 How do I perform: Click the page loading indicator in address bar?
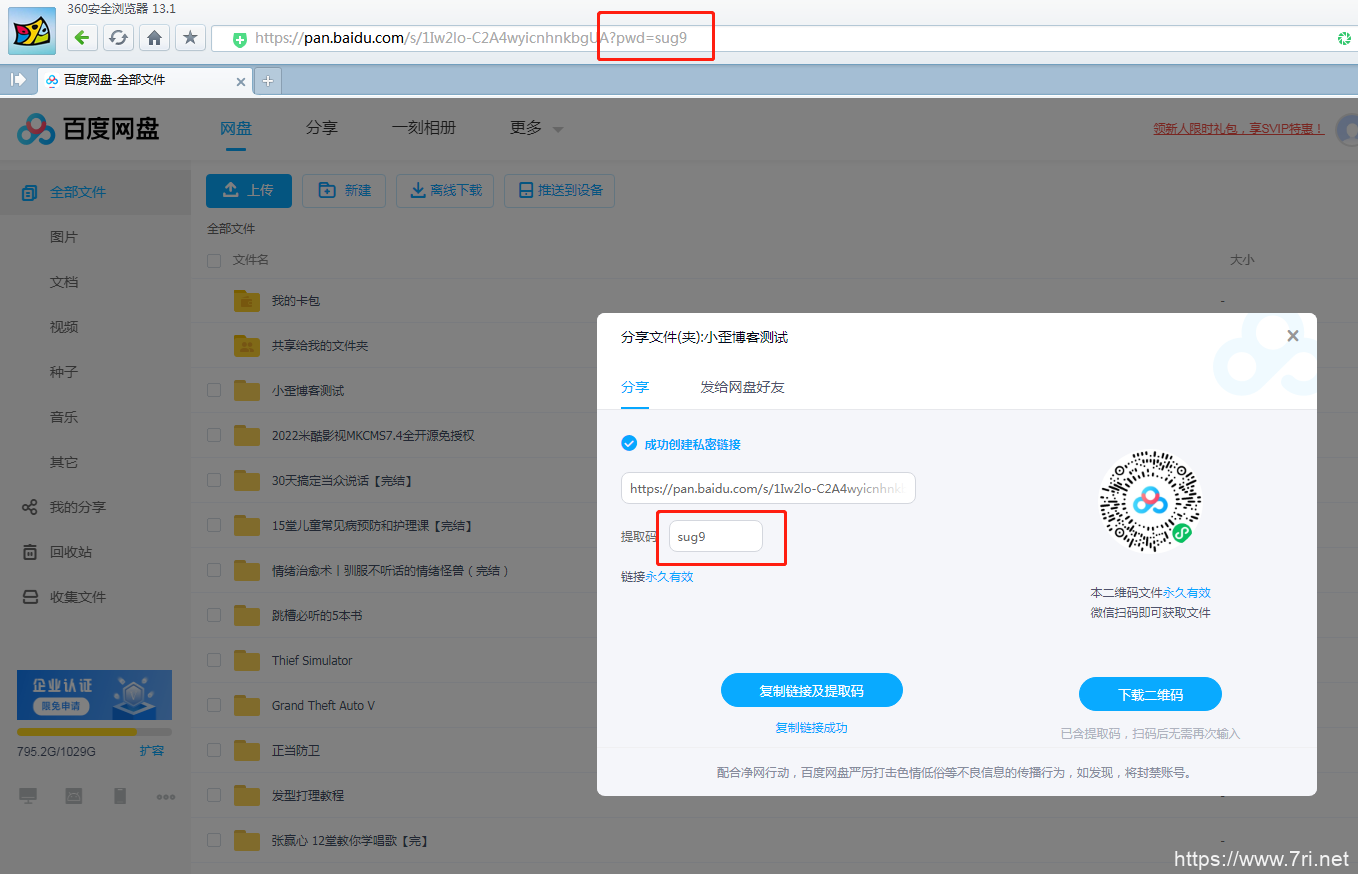coord(1345,38)
